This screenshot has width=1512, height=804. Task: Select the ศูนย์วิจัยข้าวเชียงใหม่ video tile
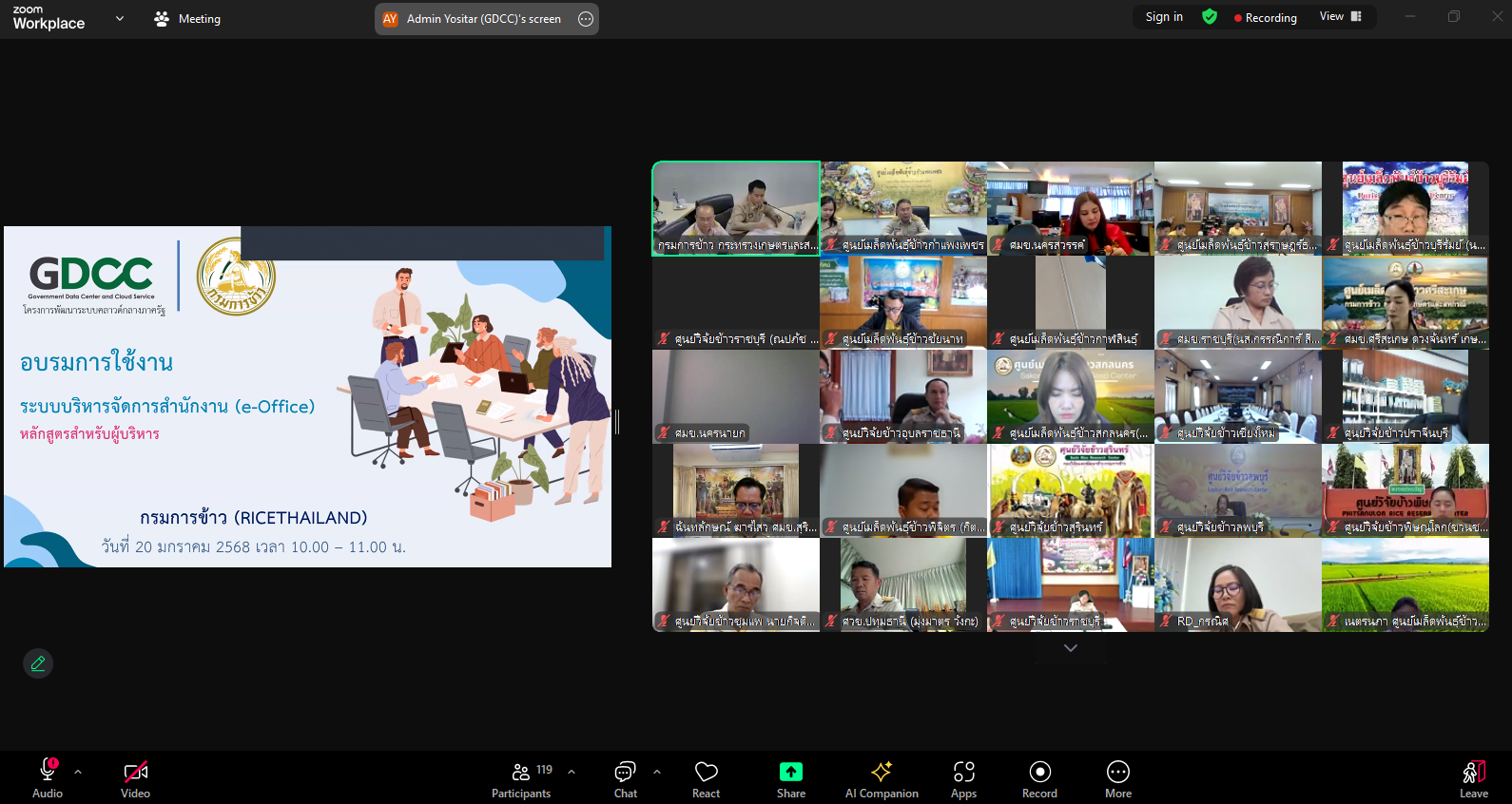(x=1237, y=396)
